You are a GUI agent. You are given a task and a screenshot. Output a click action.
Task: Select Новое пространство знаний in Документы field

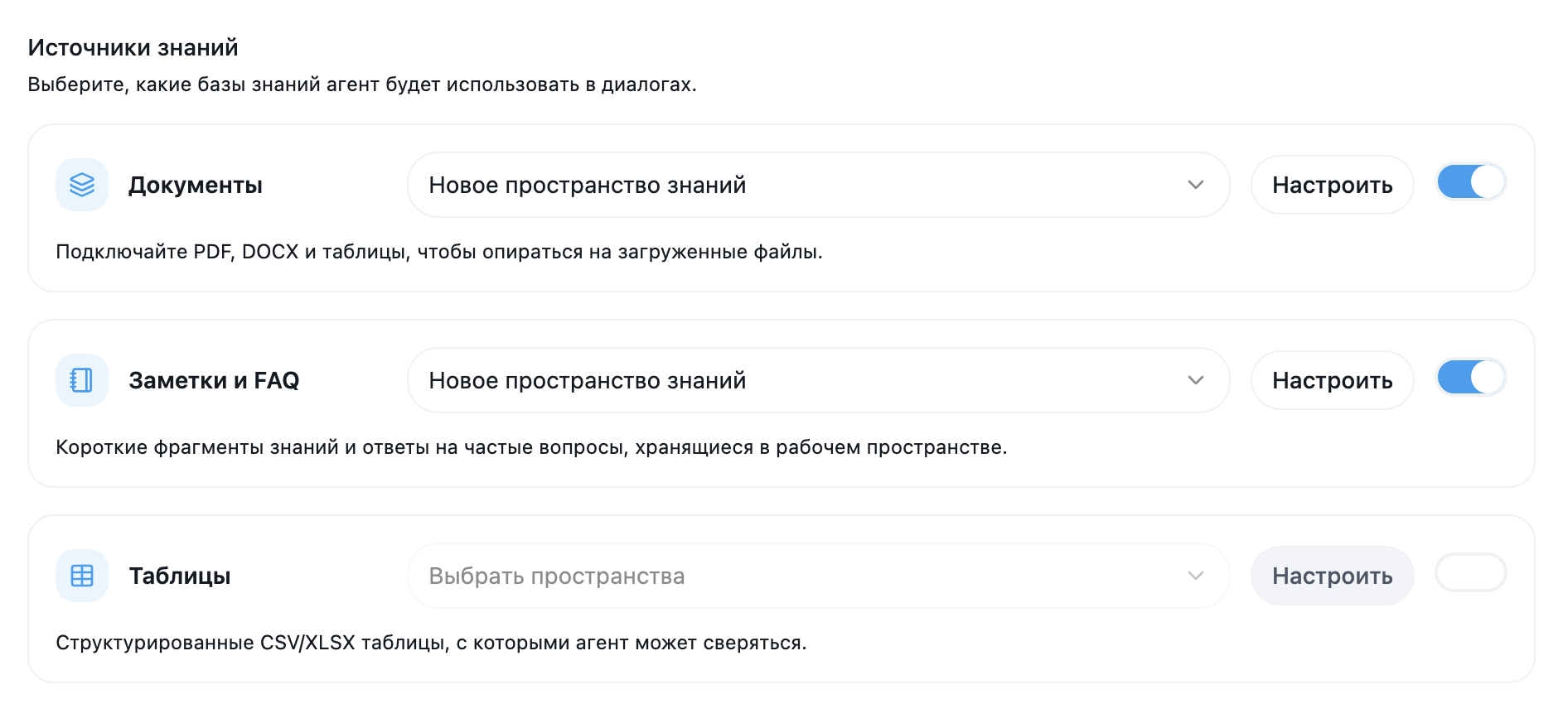click(x=587, y=185)
